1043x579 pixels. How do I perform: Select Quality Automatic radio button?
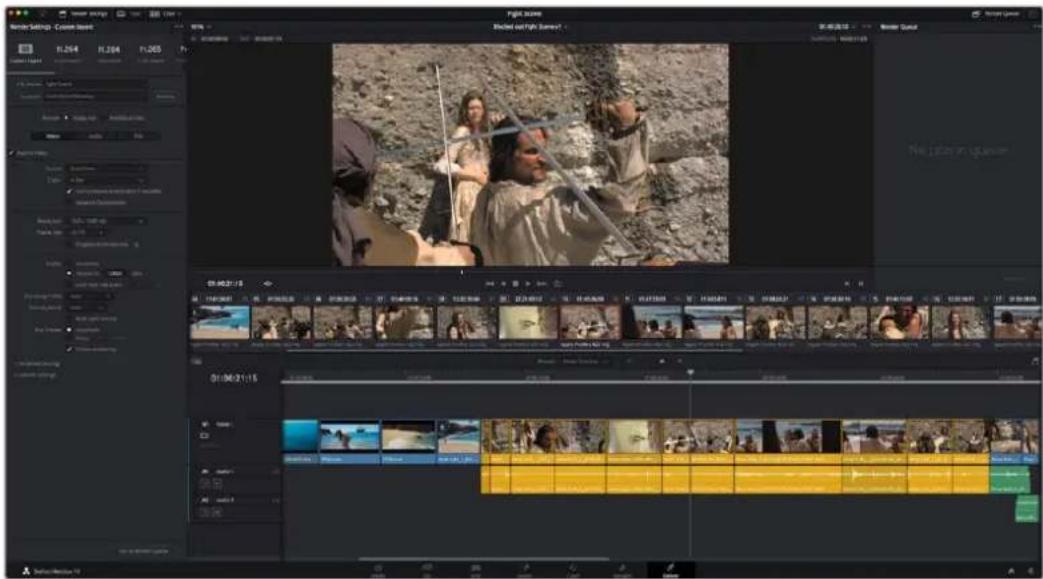(x=69, y=264)
